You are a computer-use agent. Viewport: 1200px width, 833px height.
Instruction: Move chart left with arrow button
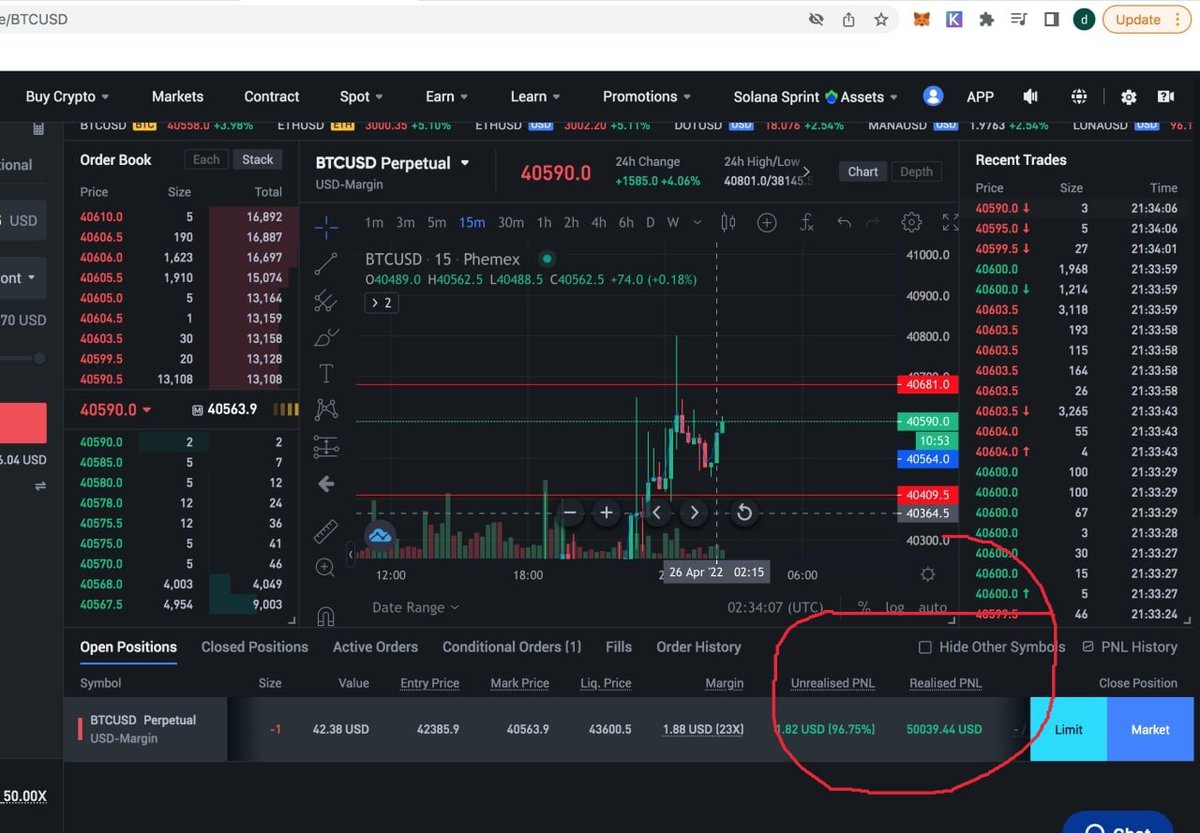point(657,513)
